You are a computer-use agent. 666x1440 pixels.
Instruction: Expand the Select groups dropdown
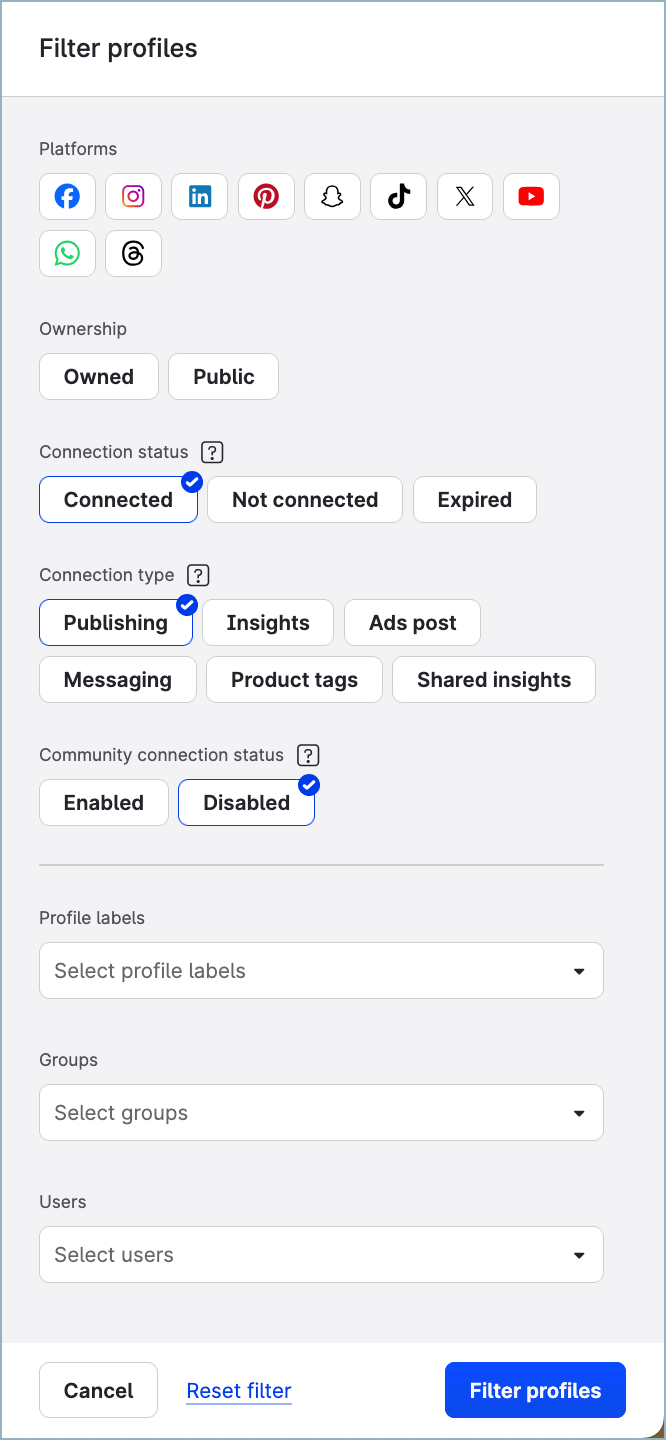321,1112
